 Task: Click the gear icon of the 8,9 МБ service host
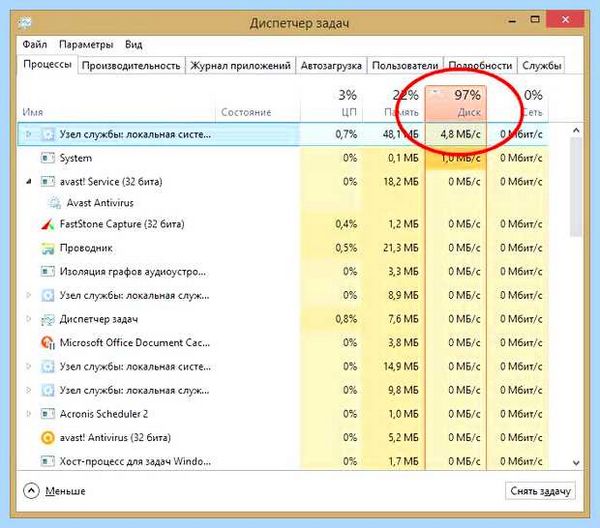[x=47, y=295]
